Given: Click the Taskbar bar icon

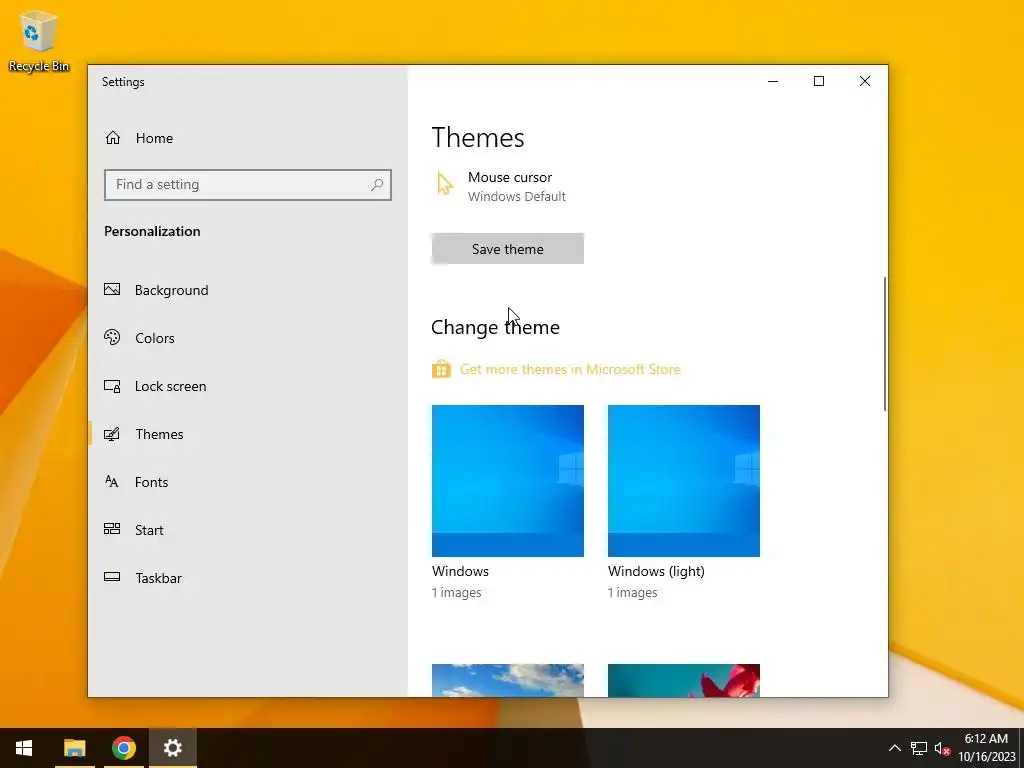Looking at the screenshot, I should coord(112,577).
